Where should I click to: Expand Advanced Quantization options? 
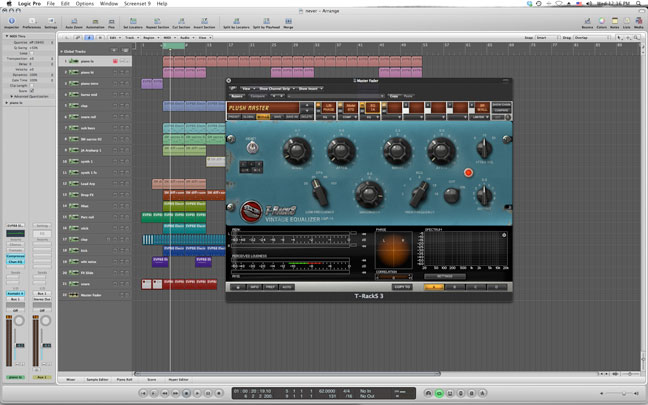tap(12, 97)
